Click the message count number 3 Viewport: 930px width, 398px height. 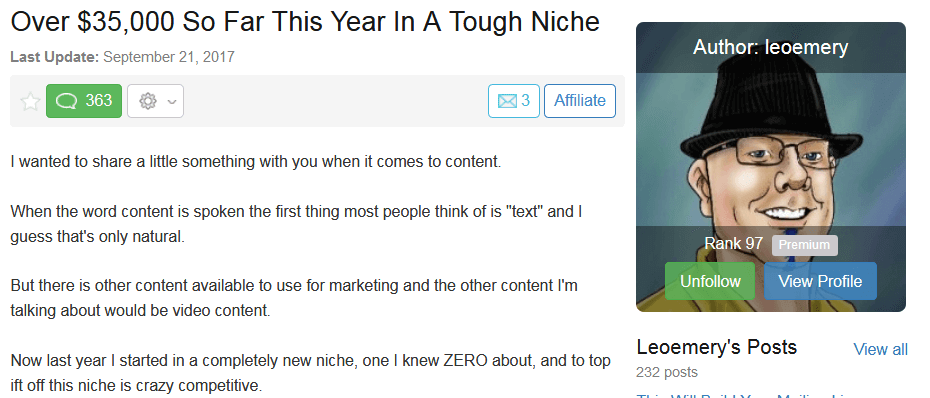click(x=525, y=101)
